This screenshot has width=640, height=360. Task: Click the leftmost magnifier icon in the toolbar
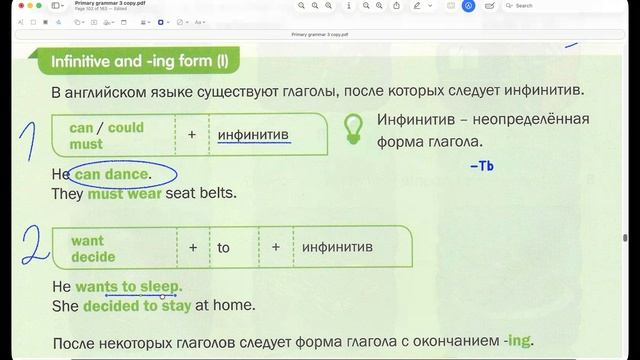pos(301,5)
